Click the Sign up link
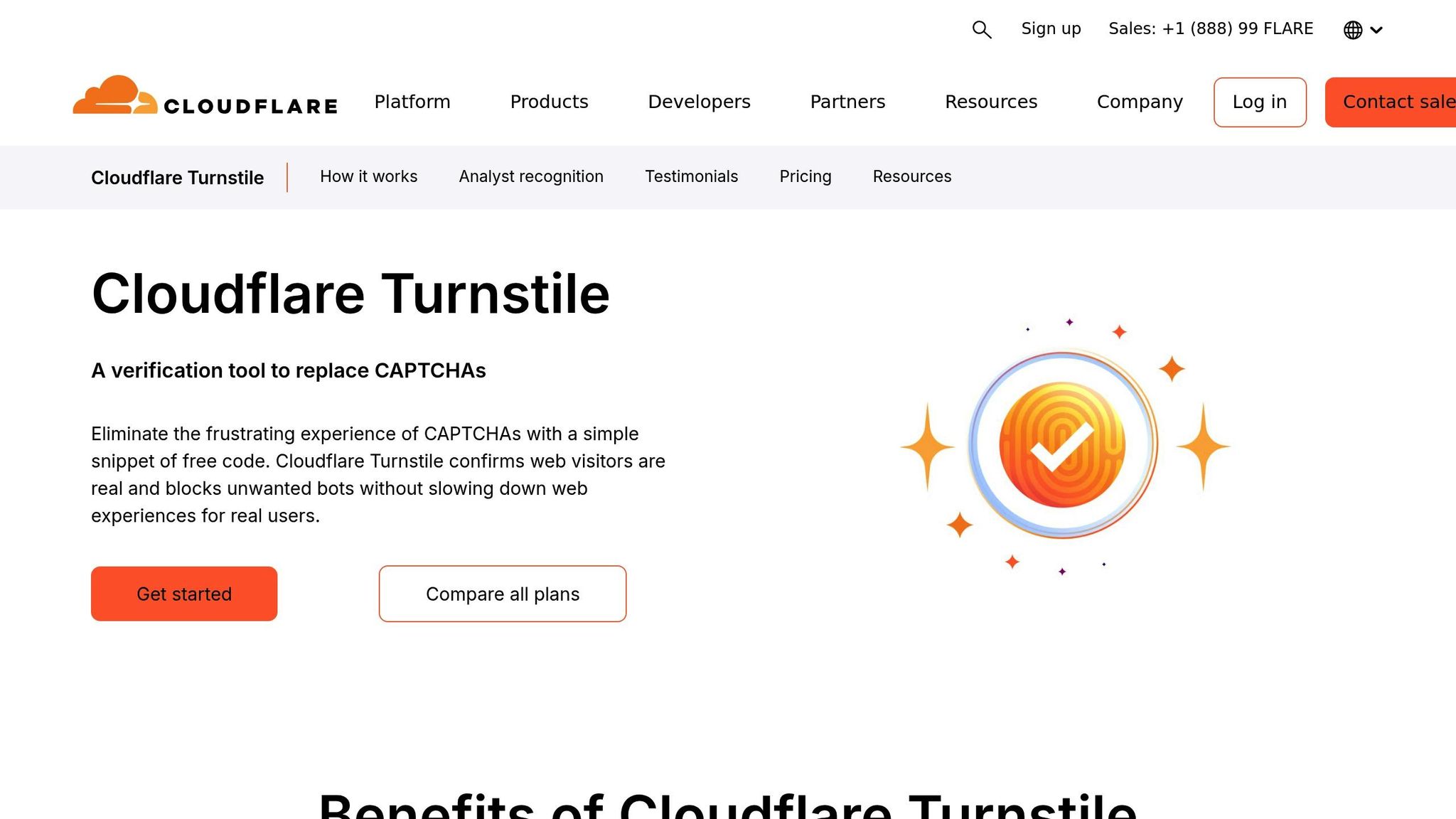The width and height of the screenshot is (1456, 819). pos(1050,28)
